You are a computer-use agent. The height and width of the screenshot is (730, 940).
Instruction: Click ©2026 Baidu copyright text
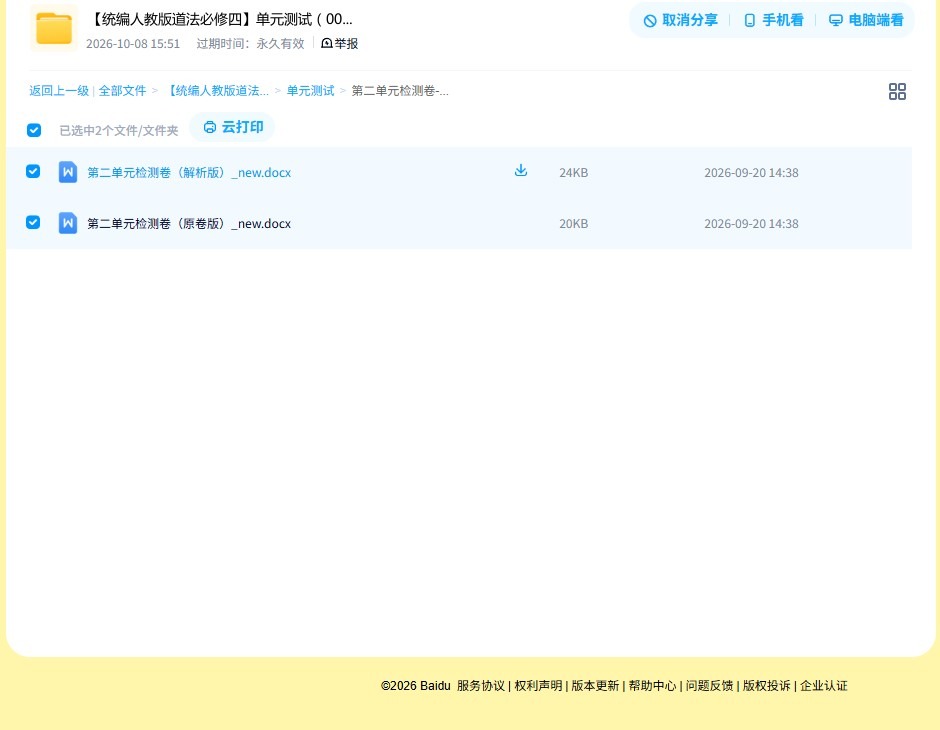[415, 686]
